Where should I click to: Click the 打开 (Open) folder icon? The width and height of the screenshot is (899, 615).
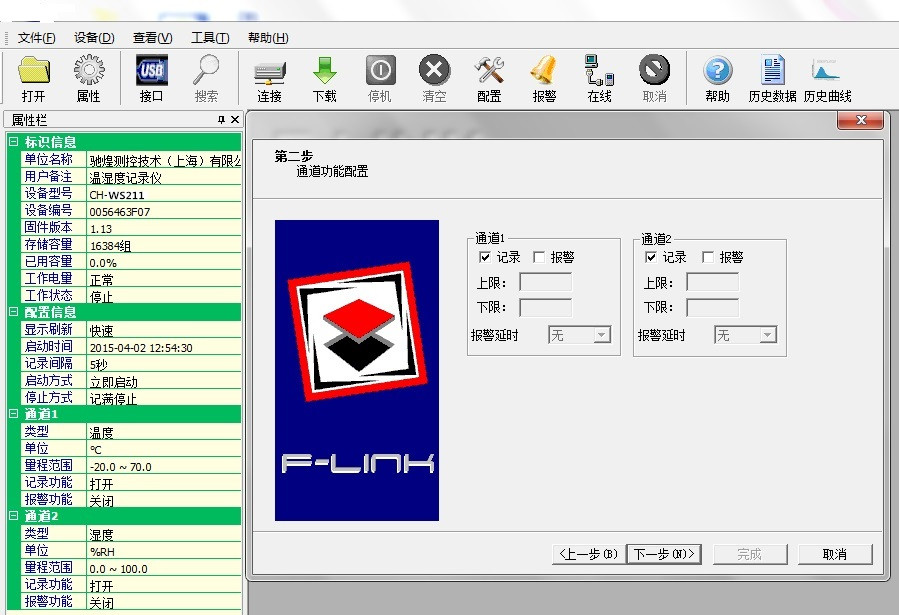(34, 72)
